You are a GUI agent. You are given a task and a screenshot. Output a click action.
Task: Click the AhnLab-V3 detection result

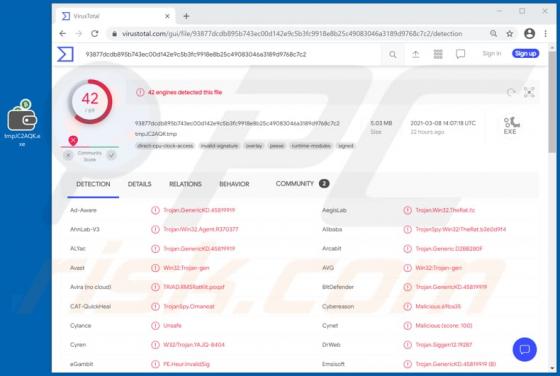(x=201, y=229)
